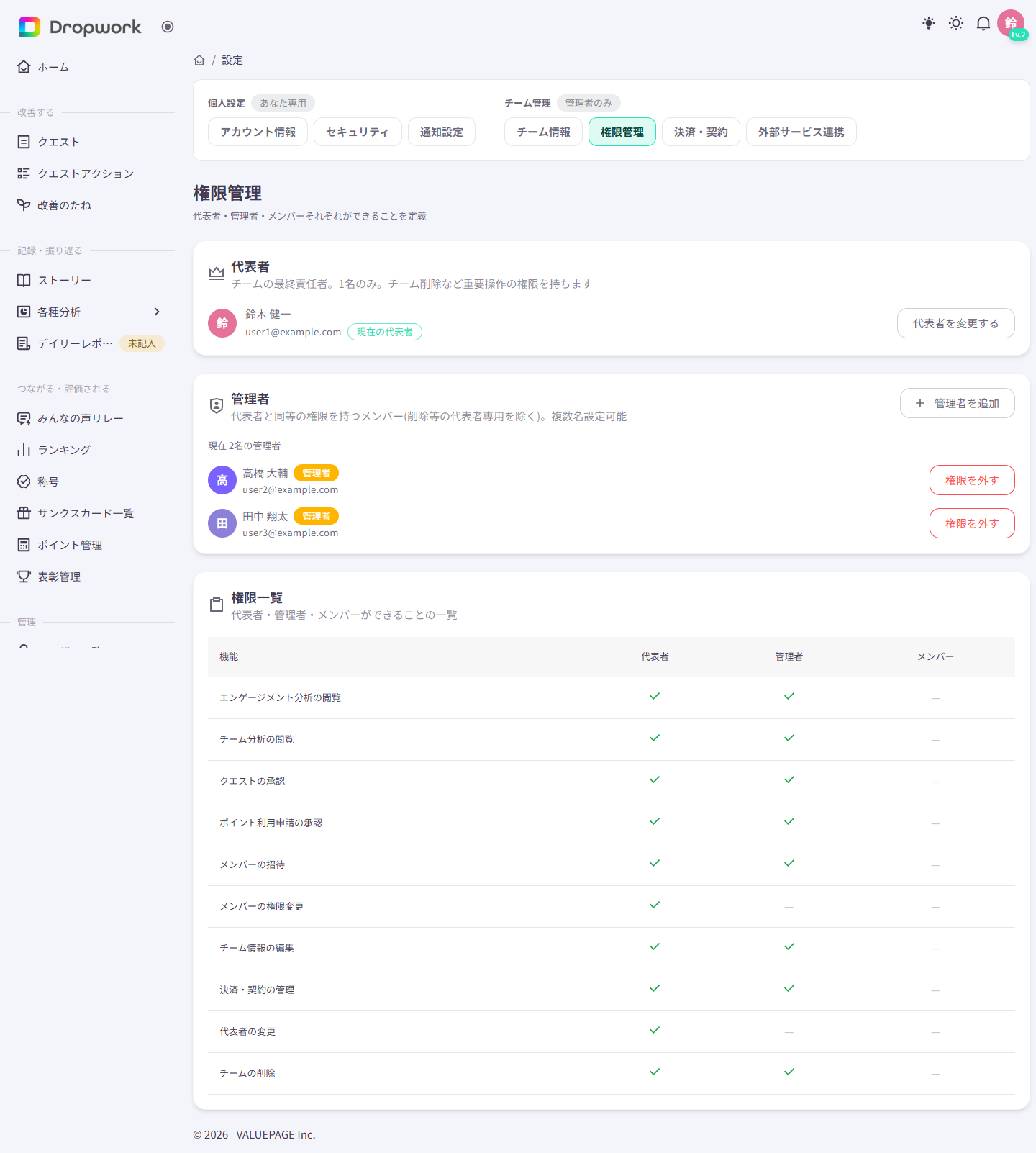Viewport: 1036px width, 1153px height.
Task: Switch to the チーム情報 tab
Action: point(543,132)
